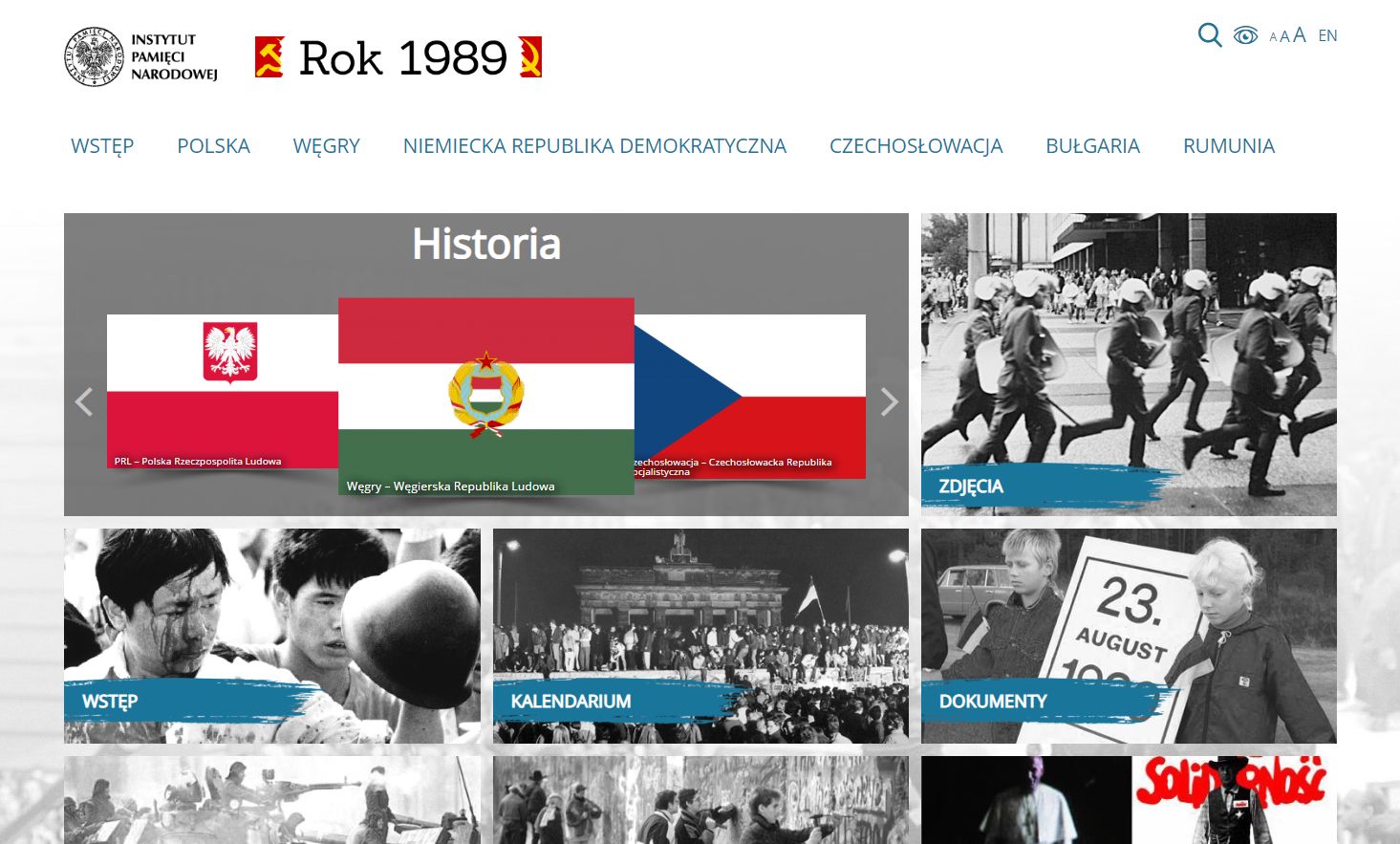
Task: Click the right hammer and sickle emblem
Action: click(x=530, y=57)
